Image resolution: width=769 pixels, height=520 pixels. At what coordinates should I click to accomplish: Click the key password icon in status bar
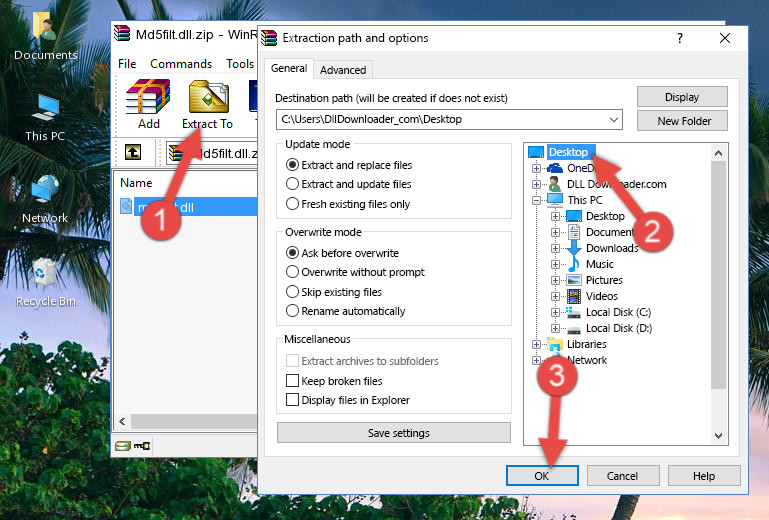[142, 445]
